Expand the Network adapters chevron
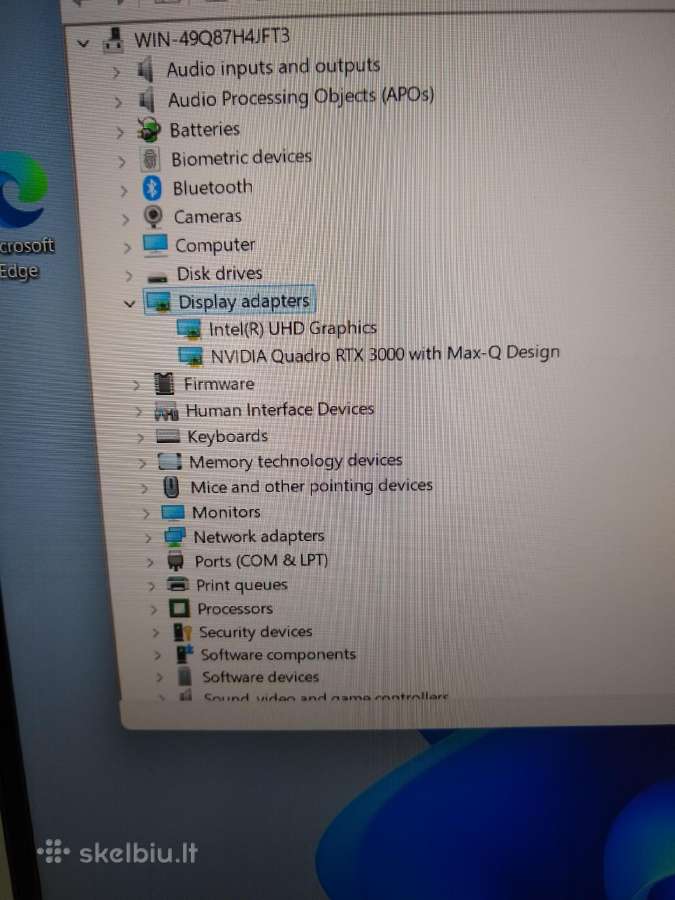The width and height of the screenshot is (675, 900). (148, 538)
